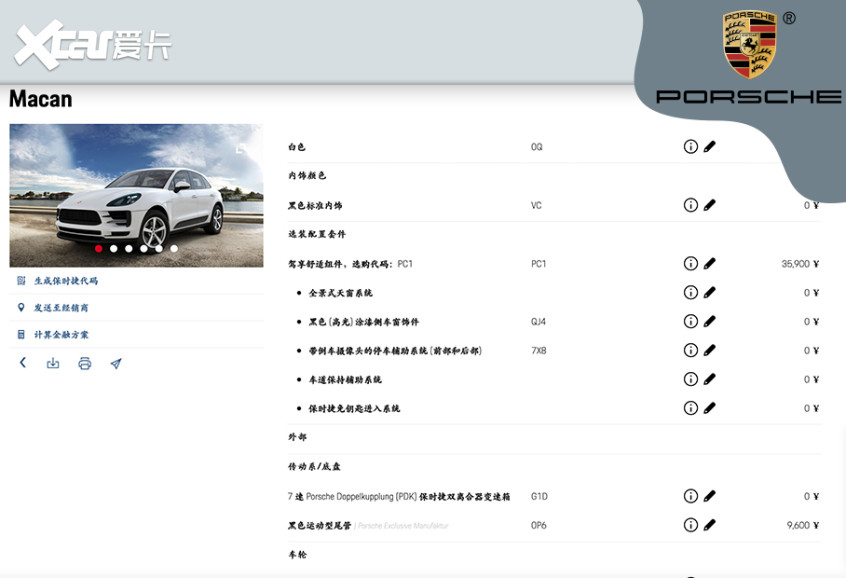
Task: Edit the 黑色(高光)涂漆侧车窗饰件 QJ4 option
Action: point(709,321)
